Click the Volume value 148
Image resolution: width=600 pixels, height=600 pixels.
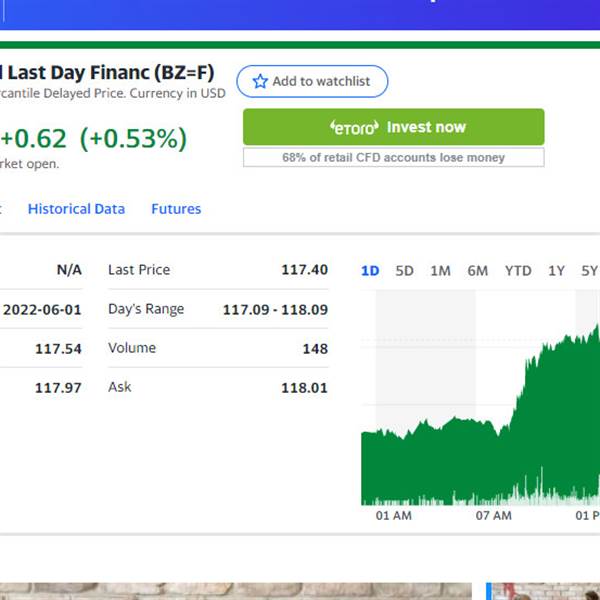[x=315, y=349]
